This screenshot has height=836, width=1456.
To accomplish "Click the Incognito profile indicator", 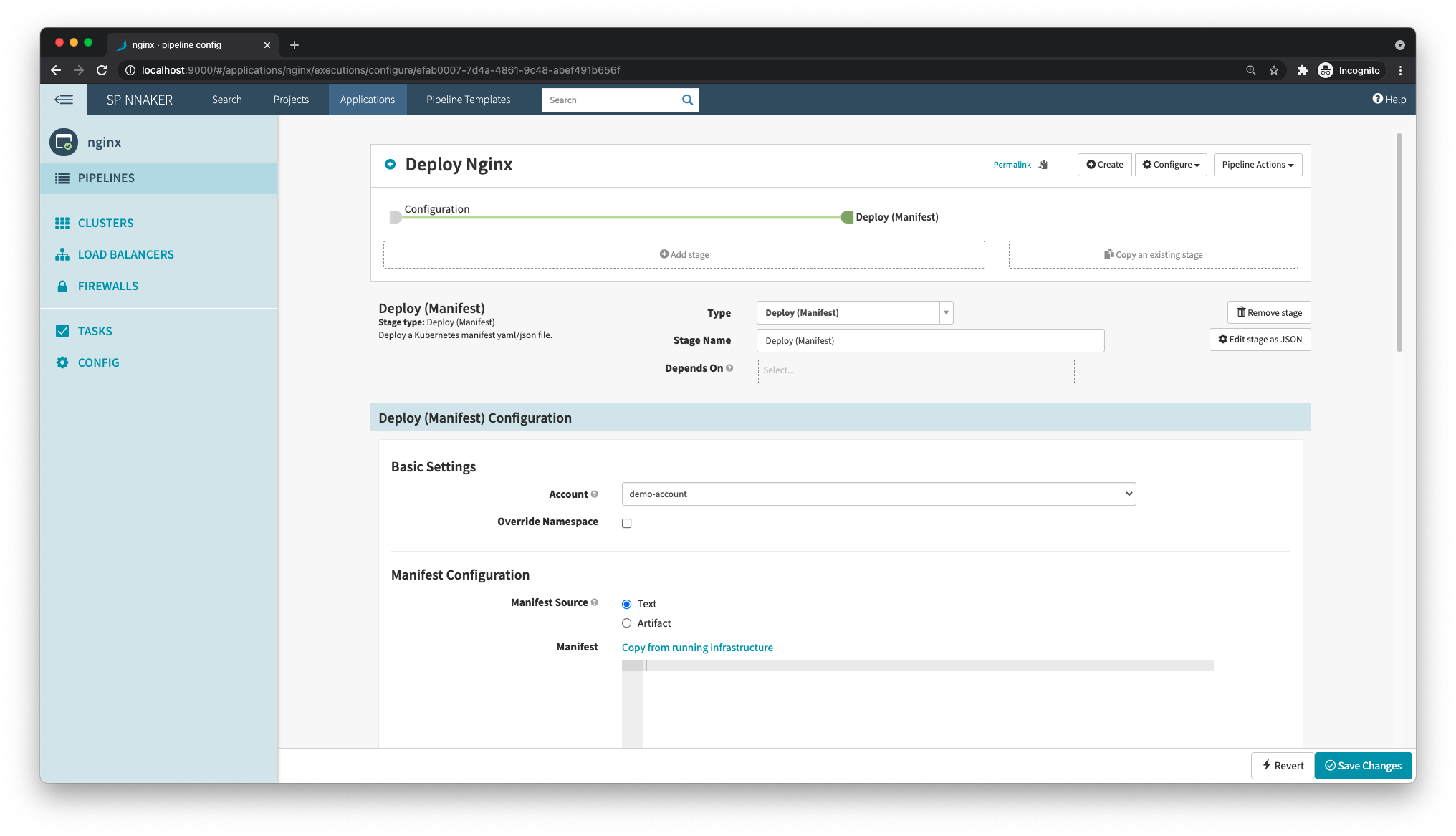I will pos(1349,70).
